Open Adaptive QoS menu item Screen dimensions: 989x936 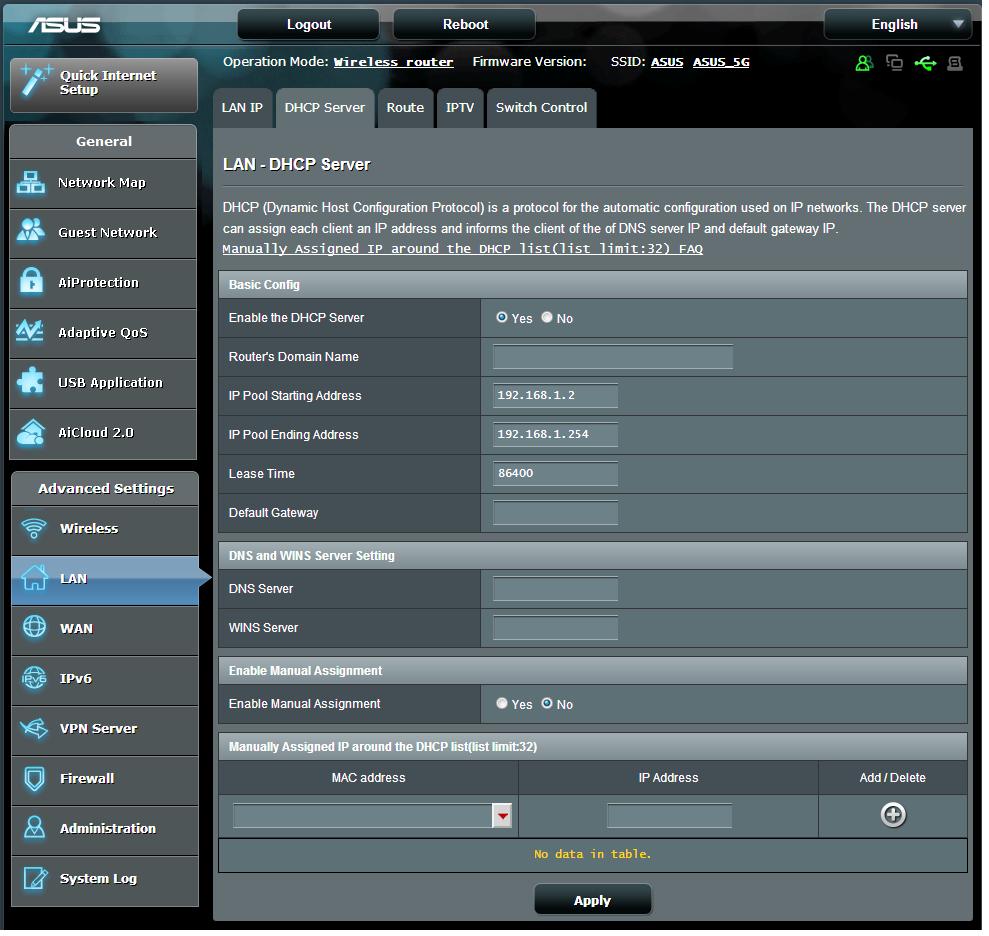coord(104,334)
